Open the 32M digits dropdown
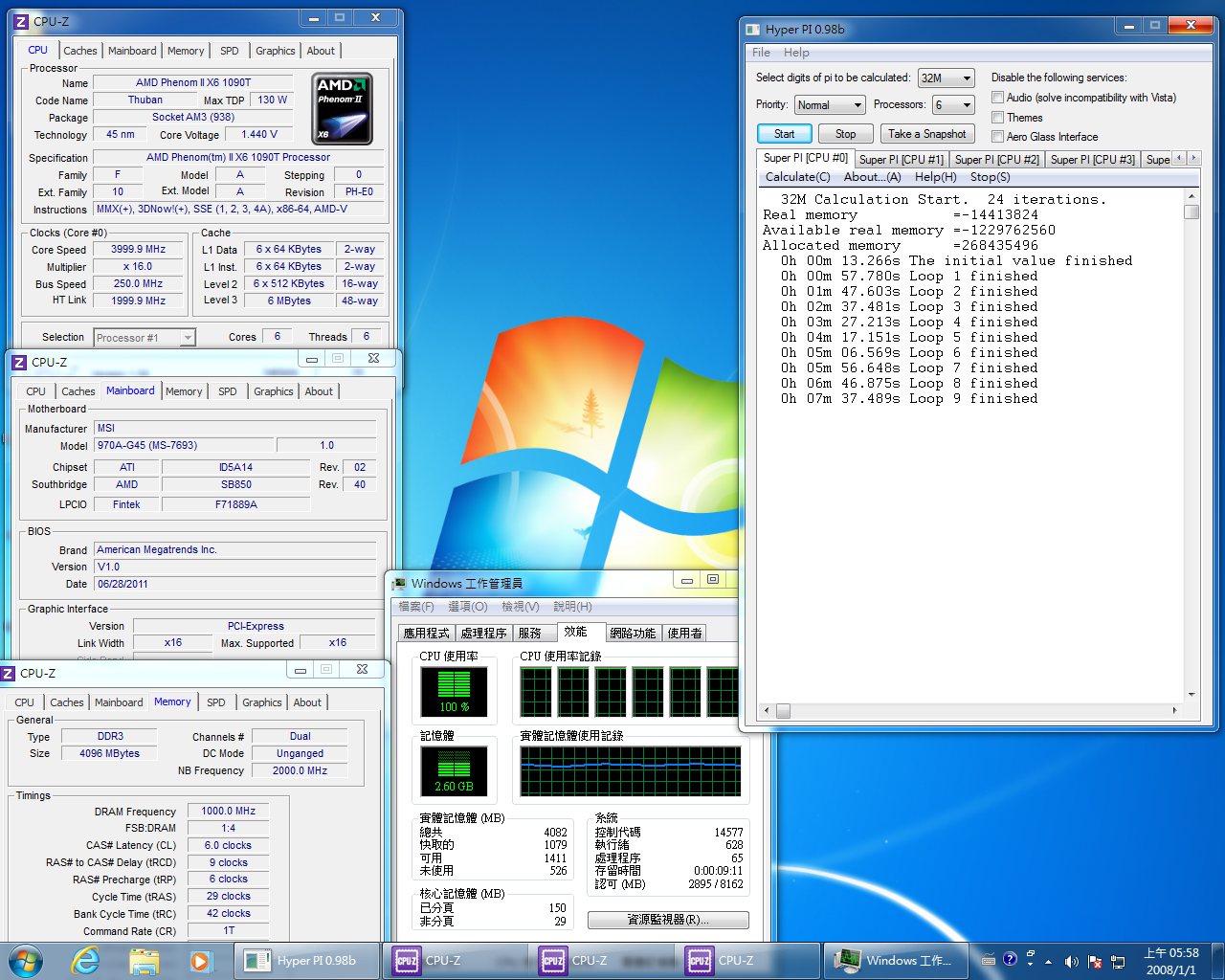Screen dimensions: 1225x980 click(x=946, y=78)
